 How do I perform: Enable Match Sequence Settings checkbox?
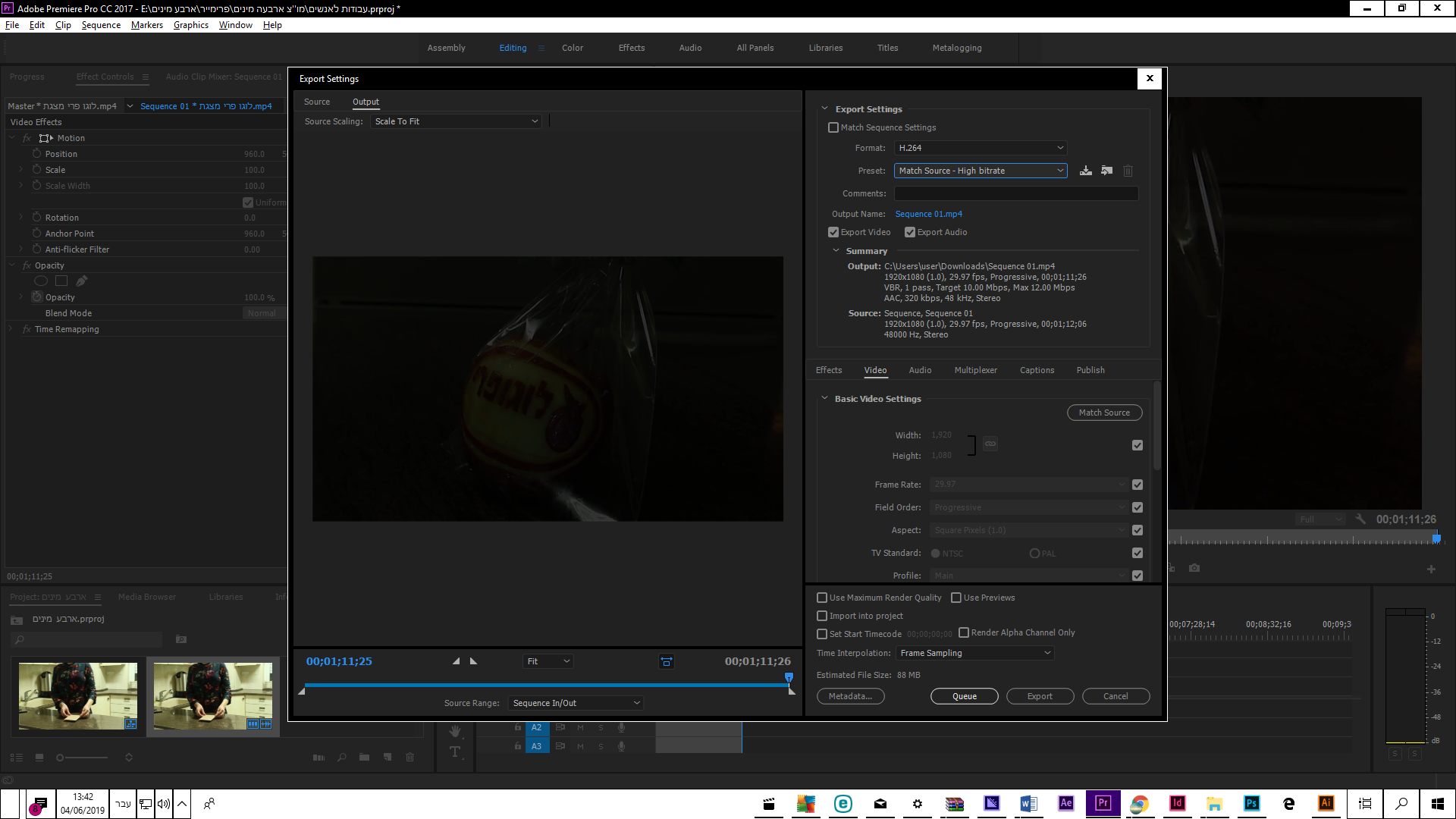[x=833, y=127]
